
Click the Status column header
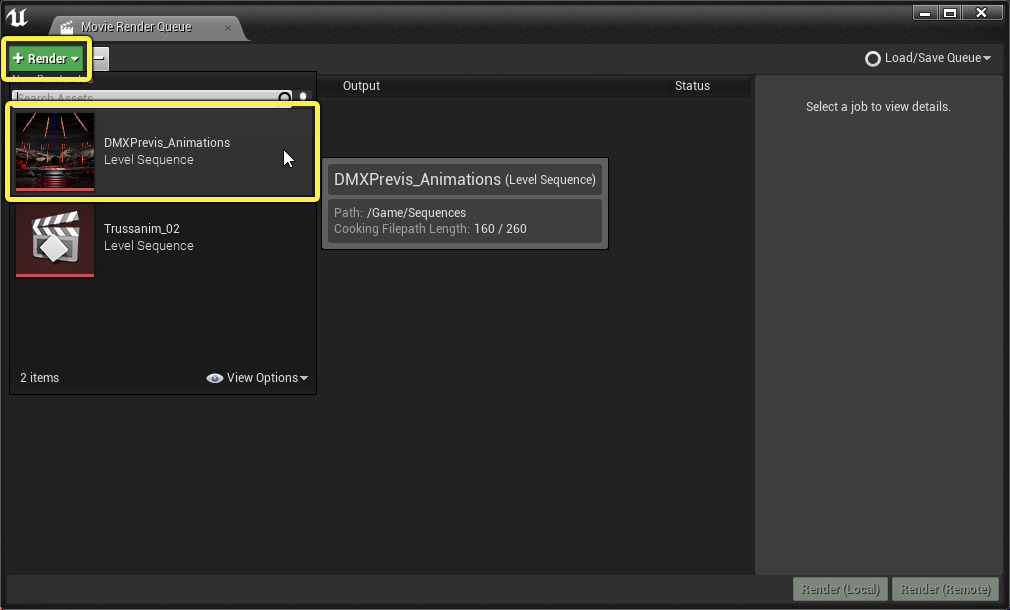click(692, 85)
